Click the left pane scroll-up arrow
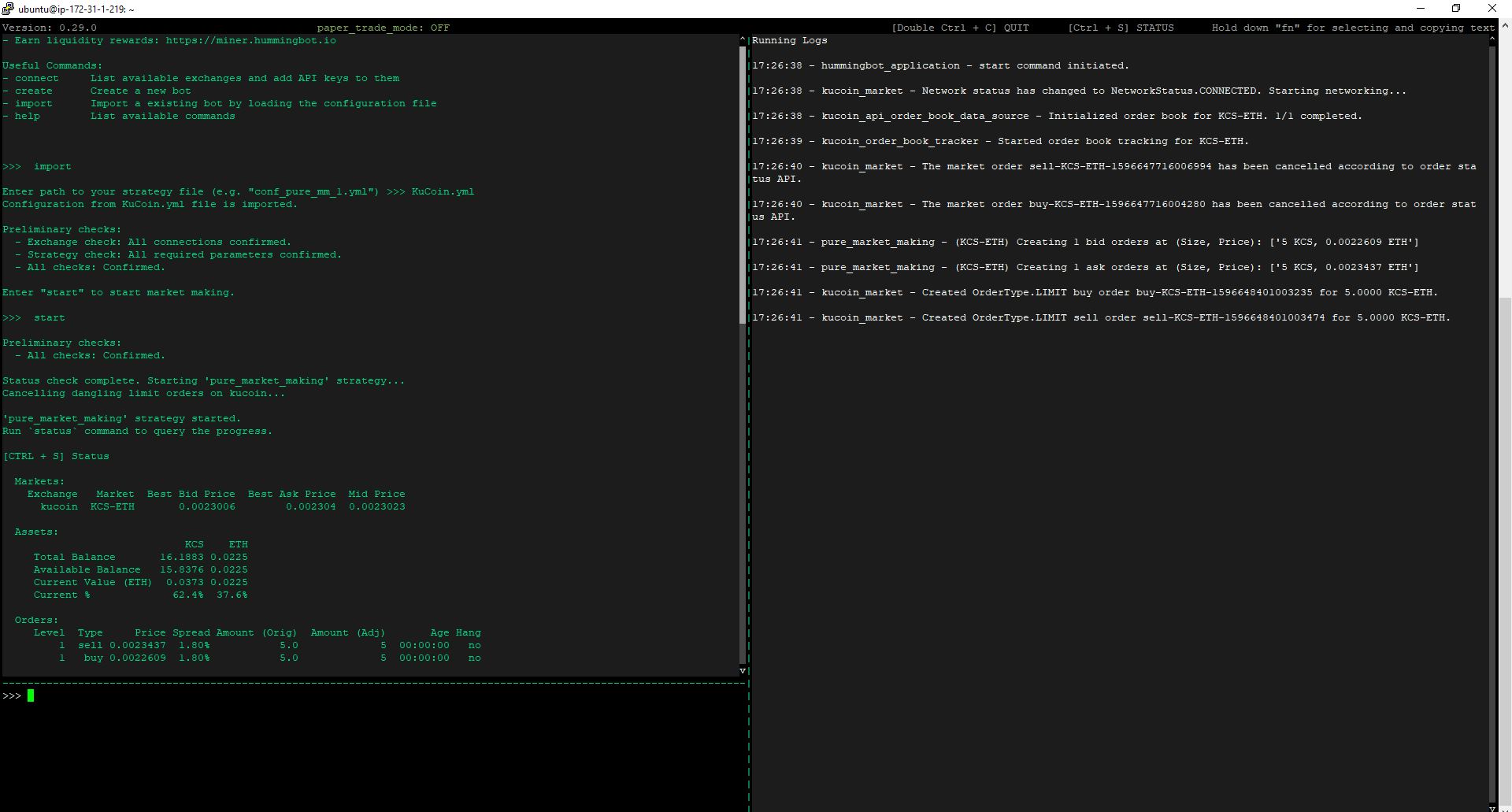 (x=743, y=39)
